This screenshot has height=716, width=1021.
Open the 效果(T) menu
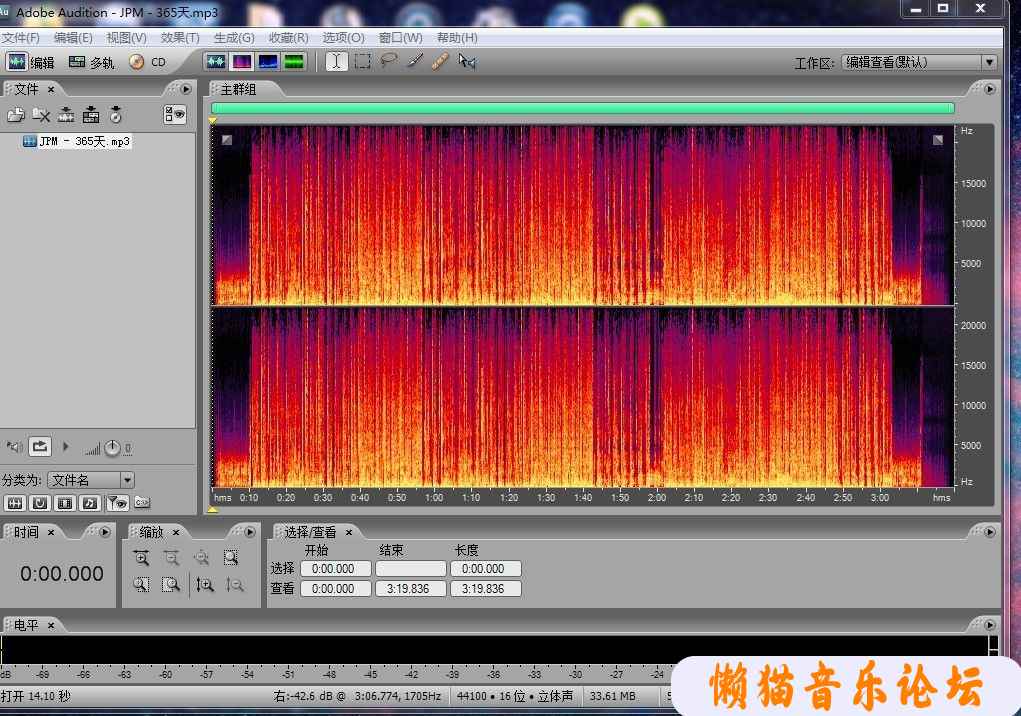(180, 38)
